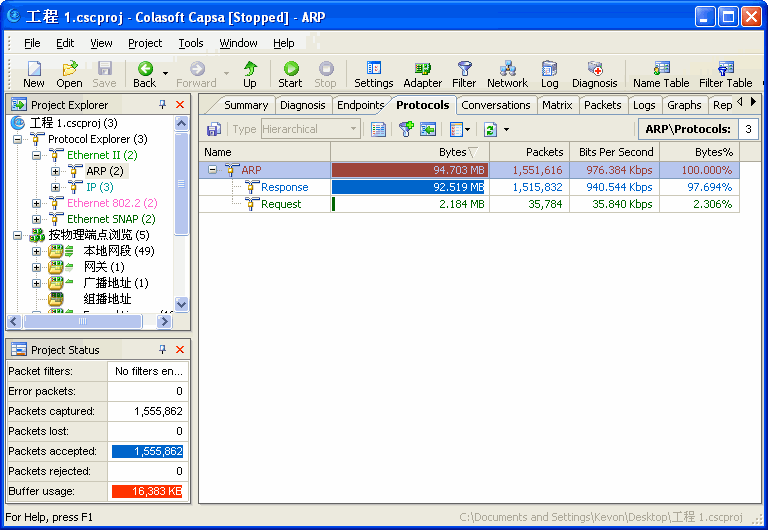Open the File menu

pyautogui.click(x=32, y=43)
